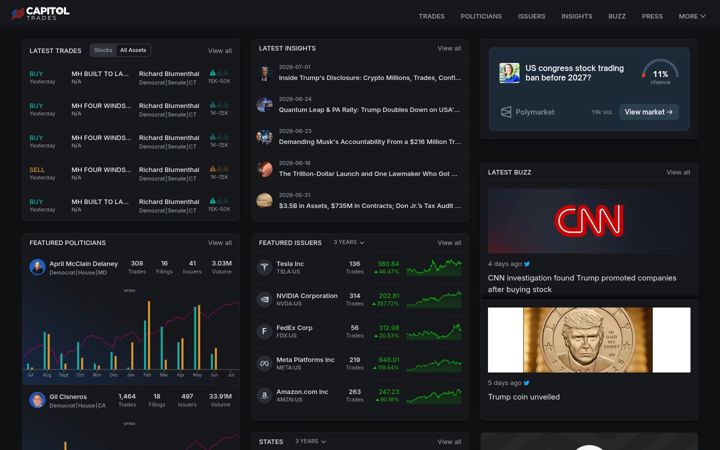Click NVIDIA Corporation issuer name

coord(307,296)
